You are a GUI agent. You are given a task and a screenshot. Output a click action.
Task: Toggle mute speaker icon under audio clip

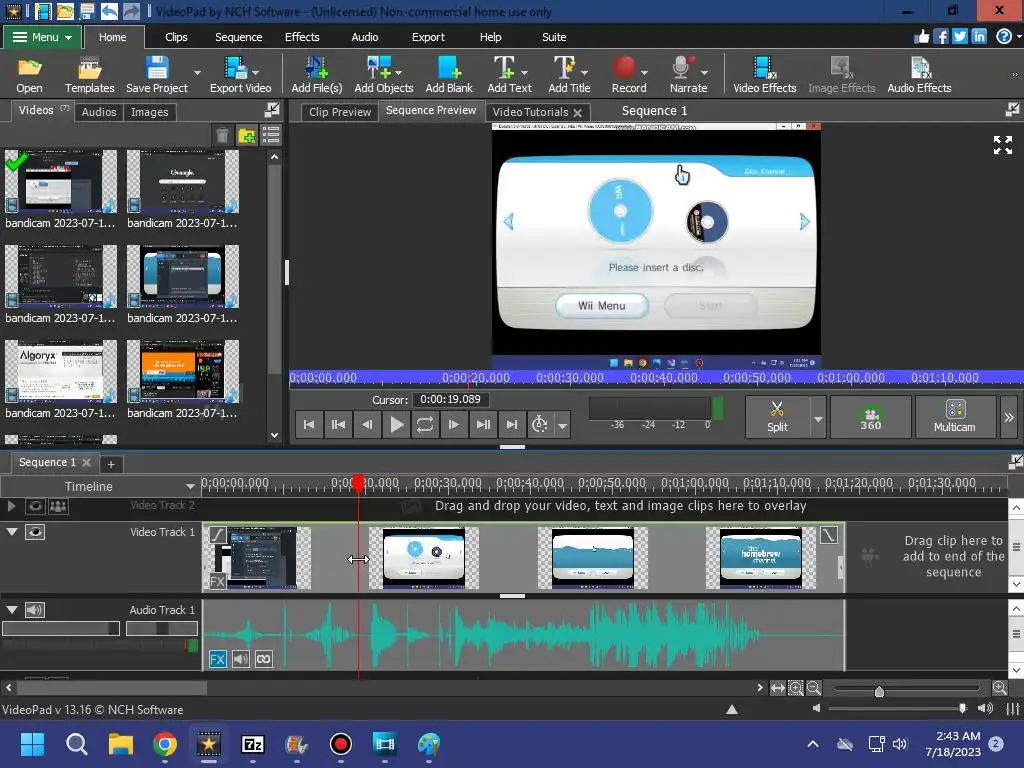coord(241,659)
